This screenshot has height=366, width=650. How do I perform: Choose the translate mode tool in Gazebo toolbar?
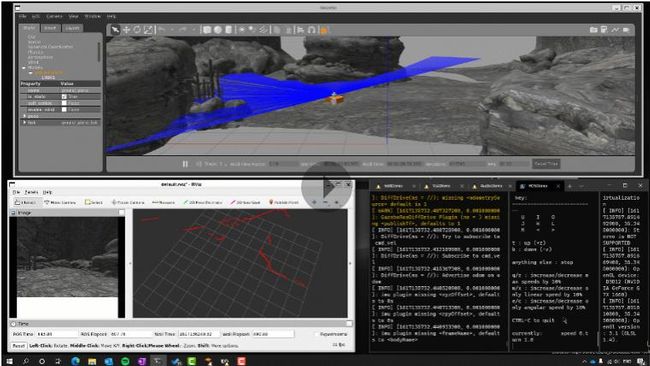point(126,29)
